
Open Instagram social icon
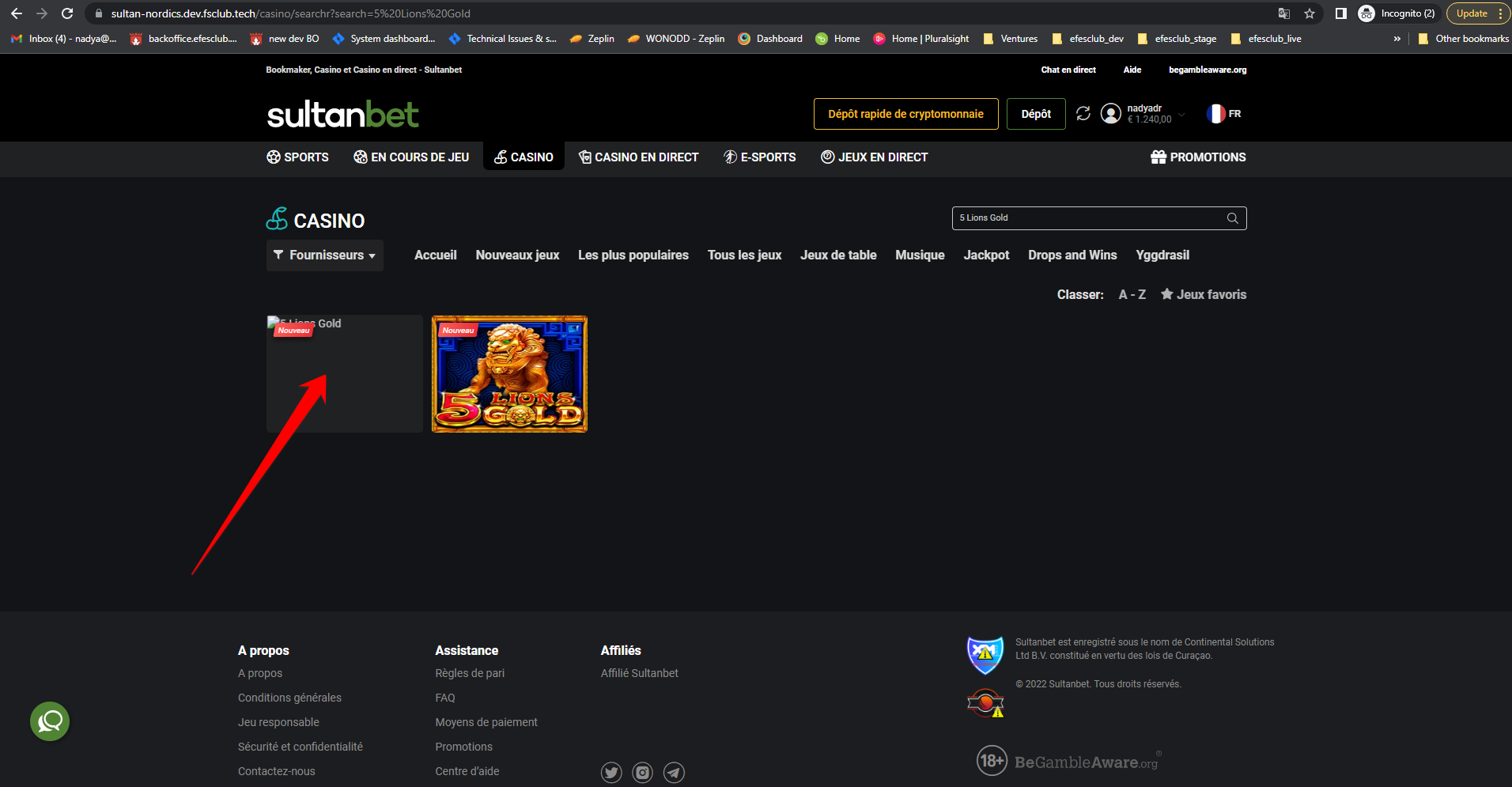pyautogui.click(x=643, y=773)
